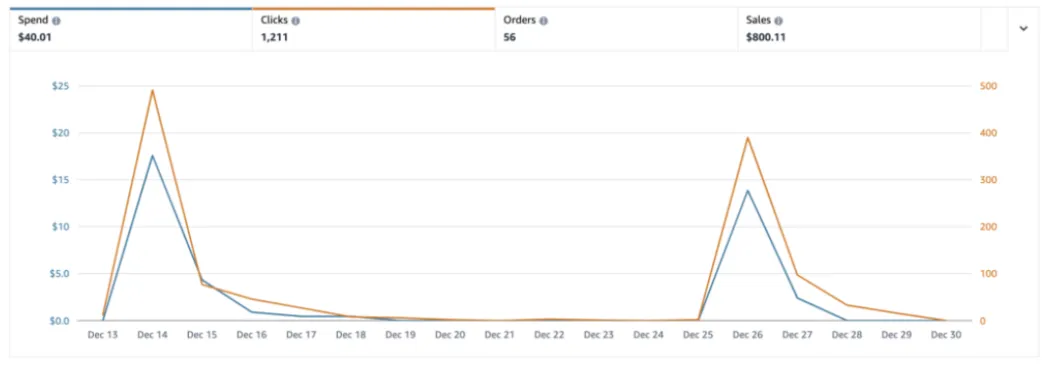Click the Dec 20 axis label
Image resolution: width=1046 pixels, height=365 pixels.
pyautogui.click(x=450, y=336)
